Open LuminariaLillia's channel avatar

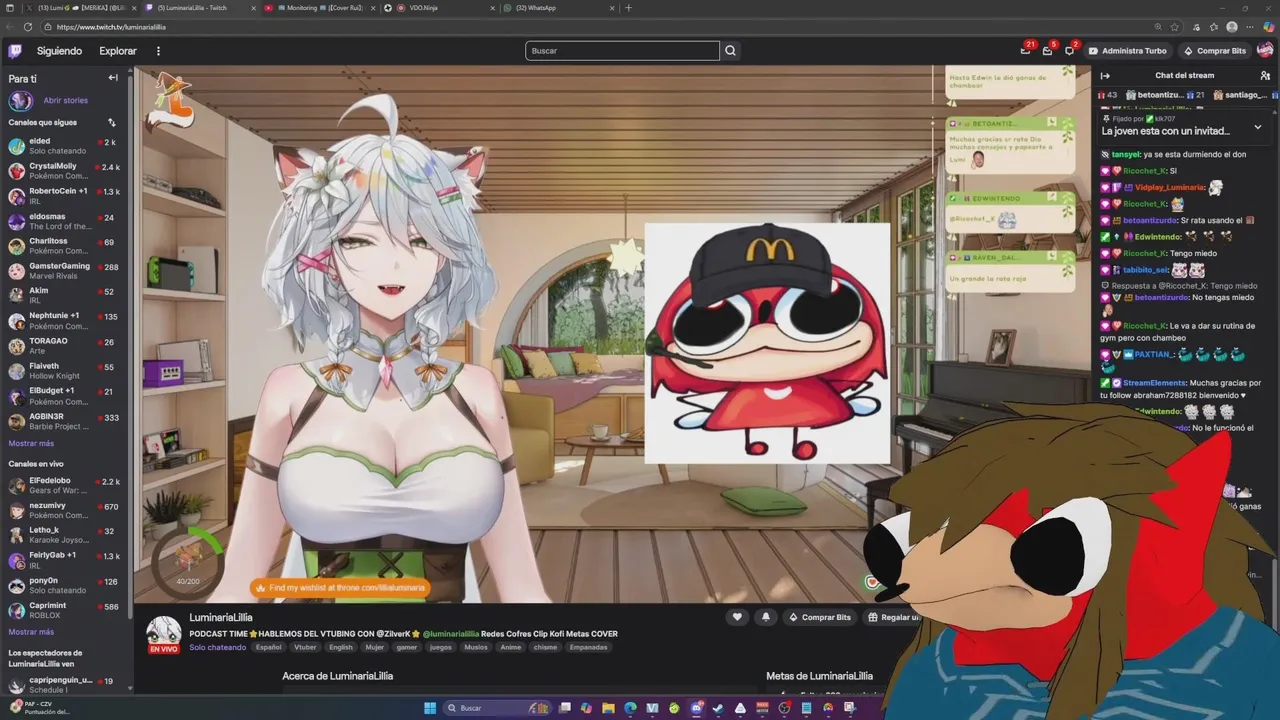pyautogui.click(x=164, y=632)
